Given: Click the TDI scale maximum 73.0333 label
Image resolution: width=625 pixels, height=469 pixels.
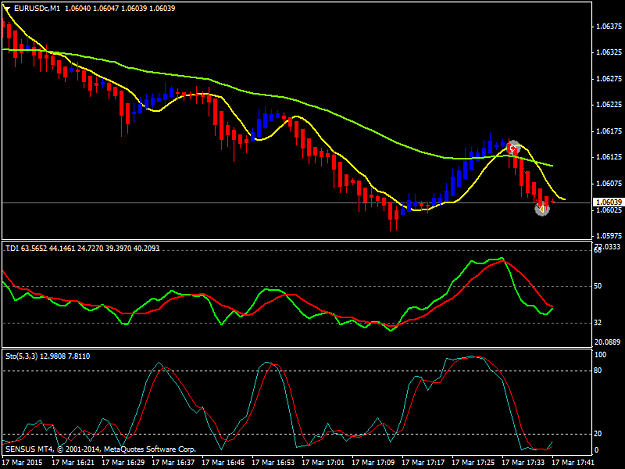Looking at the screenshot, I should (x=607, y=247).
